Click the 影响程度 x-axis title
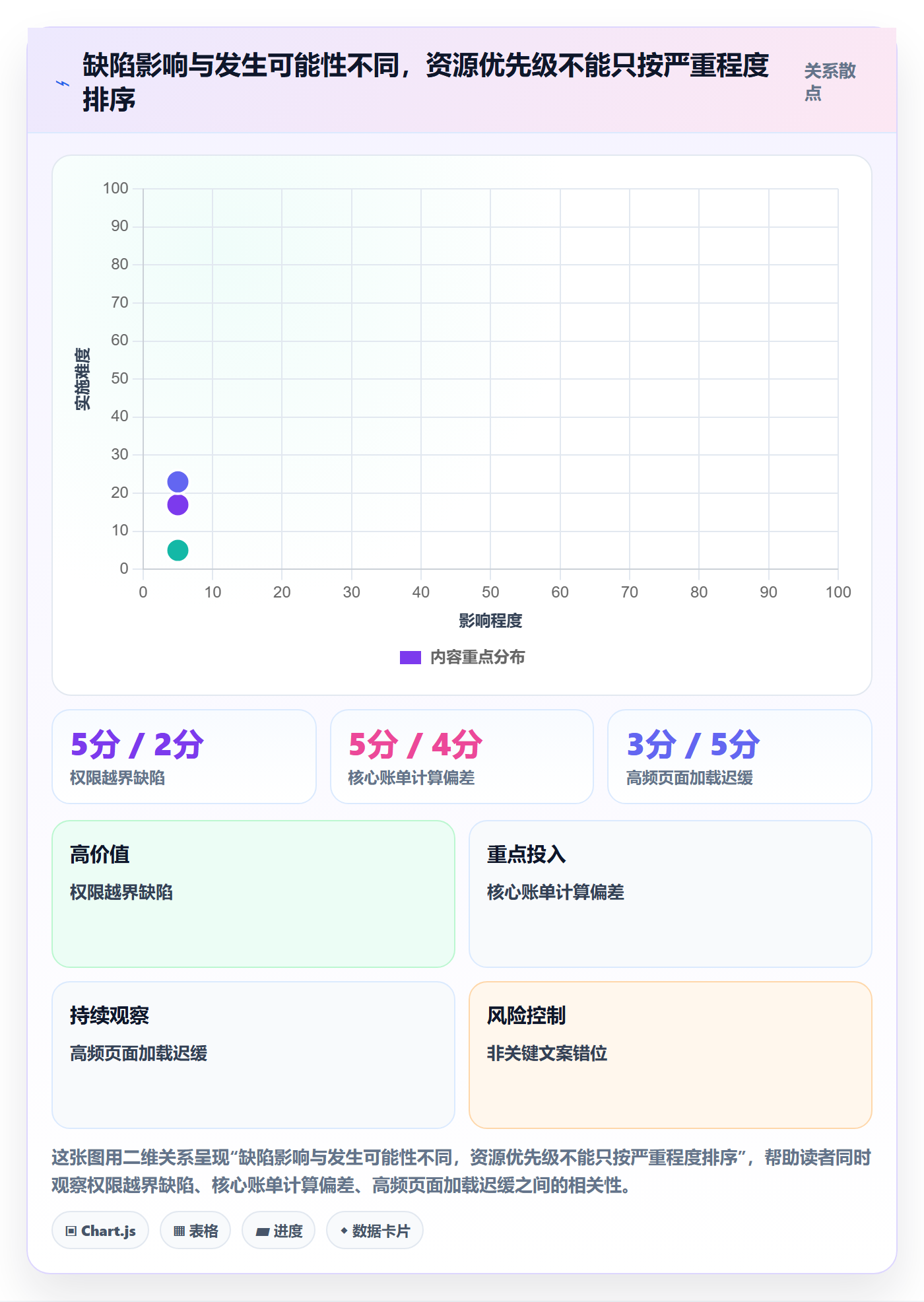Image resolution: width=924 pixels, height=1302 pixels. [490, 621]
